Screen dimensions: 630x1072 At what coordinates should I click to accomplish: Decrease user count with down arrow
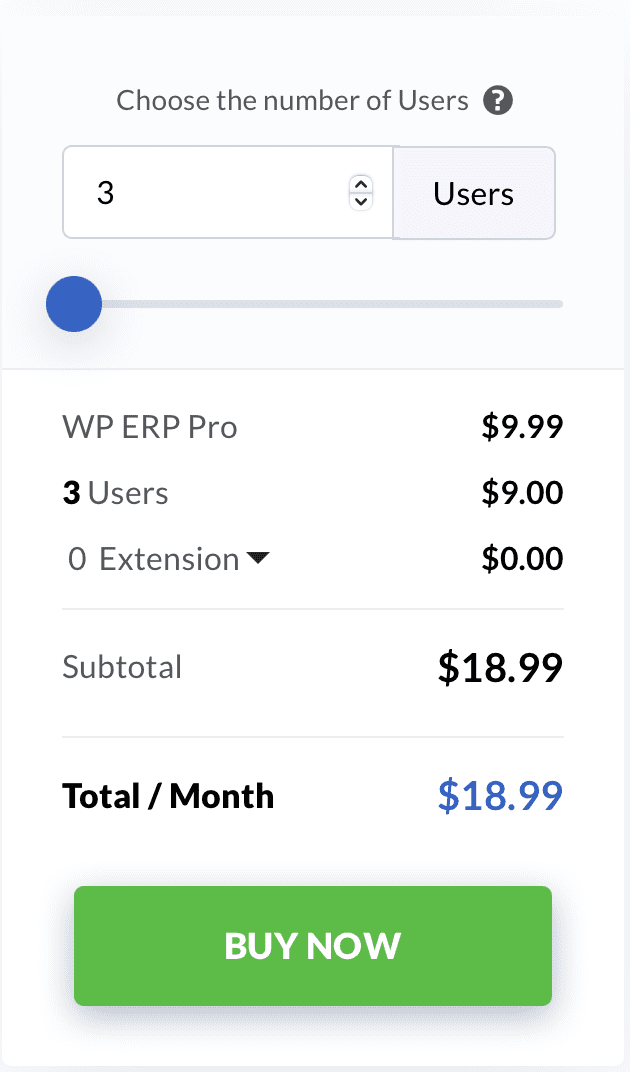click(x=361, y=200)
